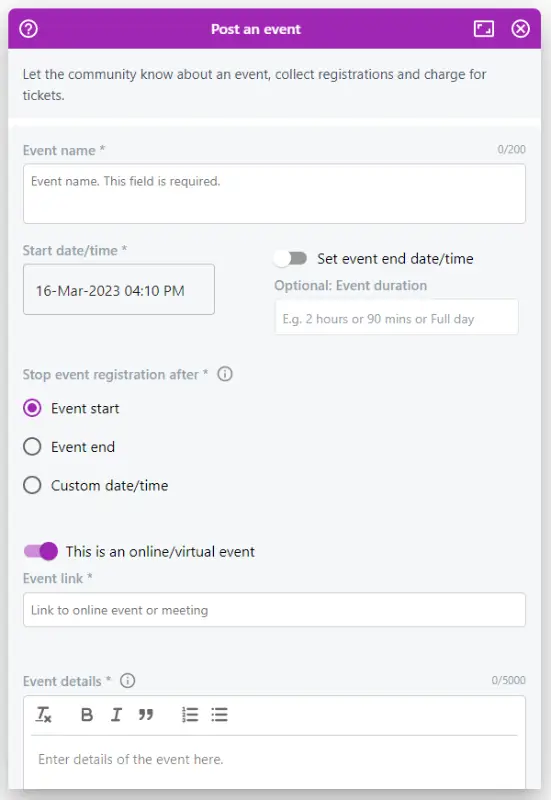Insert a blockquote in event details
The width and height of the screenshot is (551, 800).
pos(146,715)
